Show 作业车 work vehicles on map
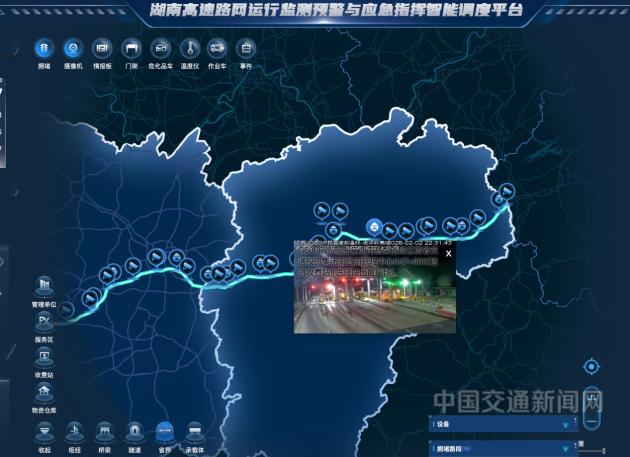Viewport: 630px width, 457px height. (217, 48)
